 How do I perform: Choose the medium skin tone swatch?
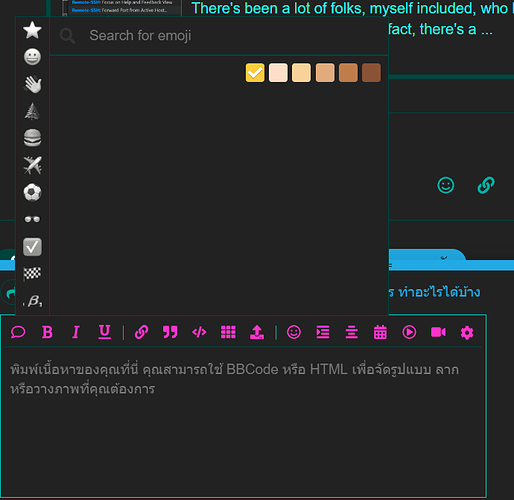(x=325, y=73)
